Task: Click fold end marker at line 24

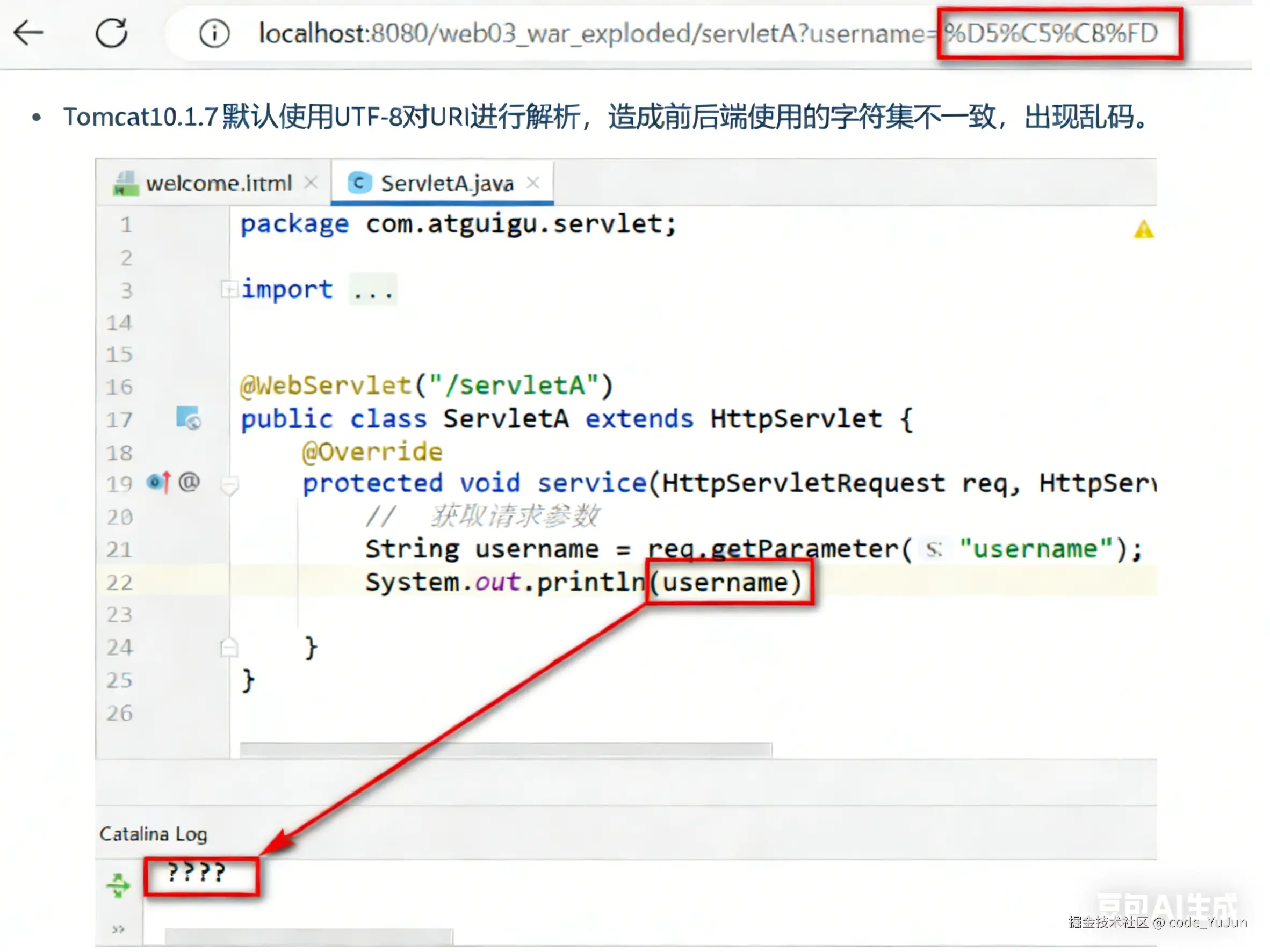Action: [228, 648]
